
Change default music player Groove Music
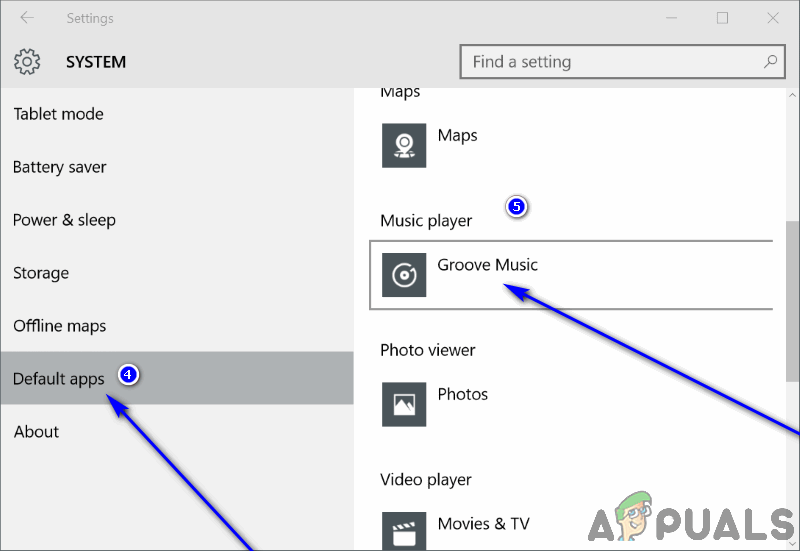point(487,265)
